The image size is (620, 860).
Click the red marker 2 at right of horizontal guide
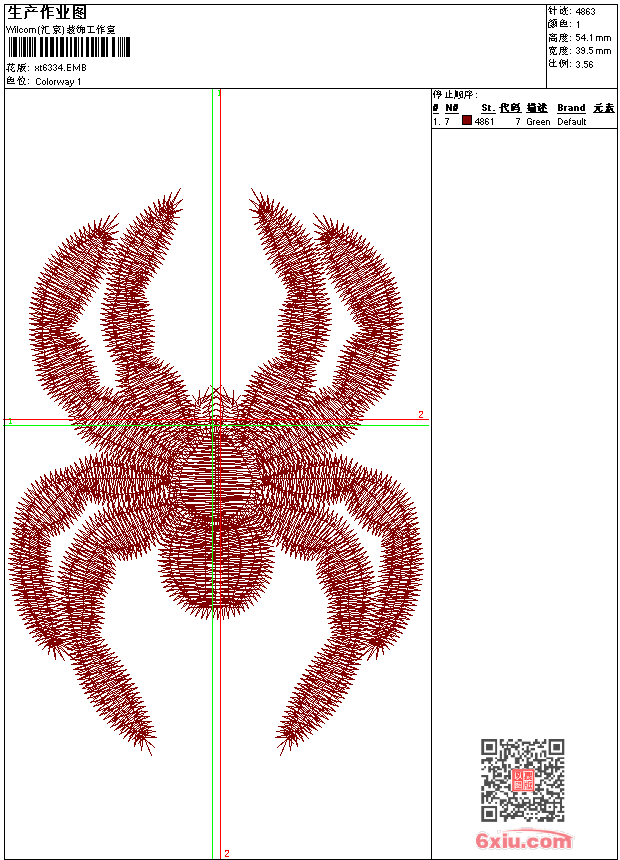[x=421, y=415]
